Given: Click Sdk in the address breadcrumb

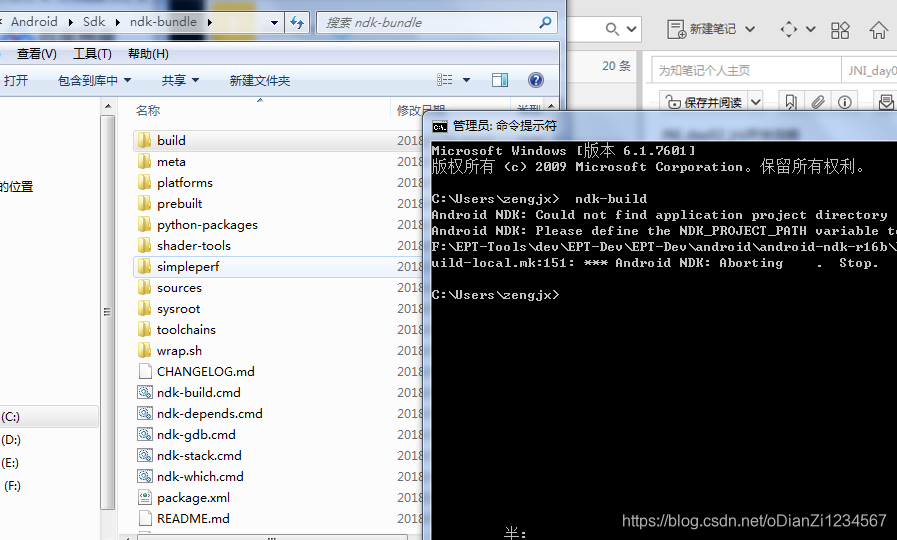Looking at the screenshot, I should pyautogui.click(x=94, y=22).
